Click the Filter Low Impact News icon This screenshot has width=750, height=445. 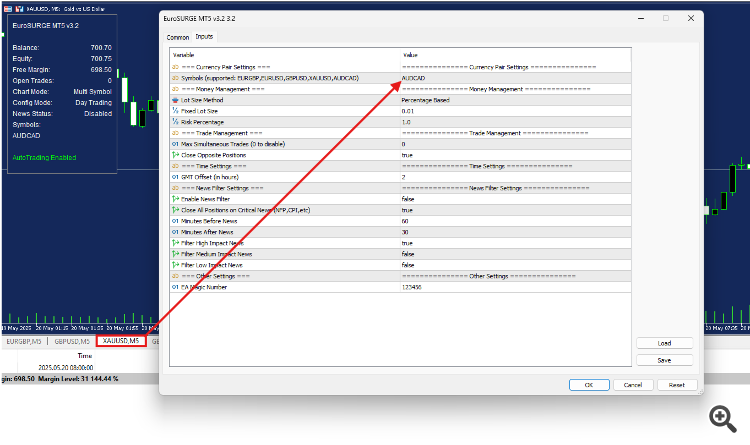point(175,265)
